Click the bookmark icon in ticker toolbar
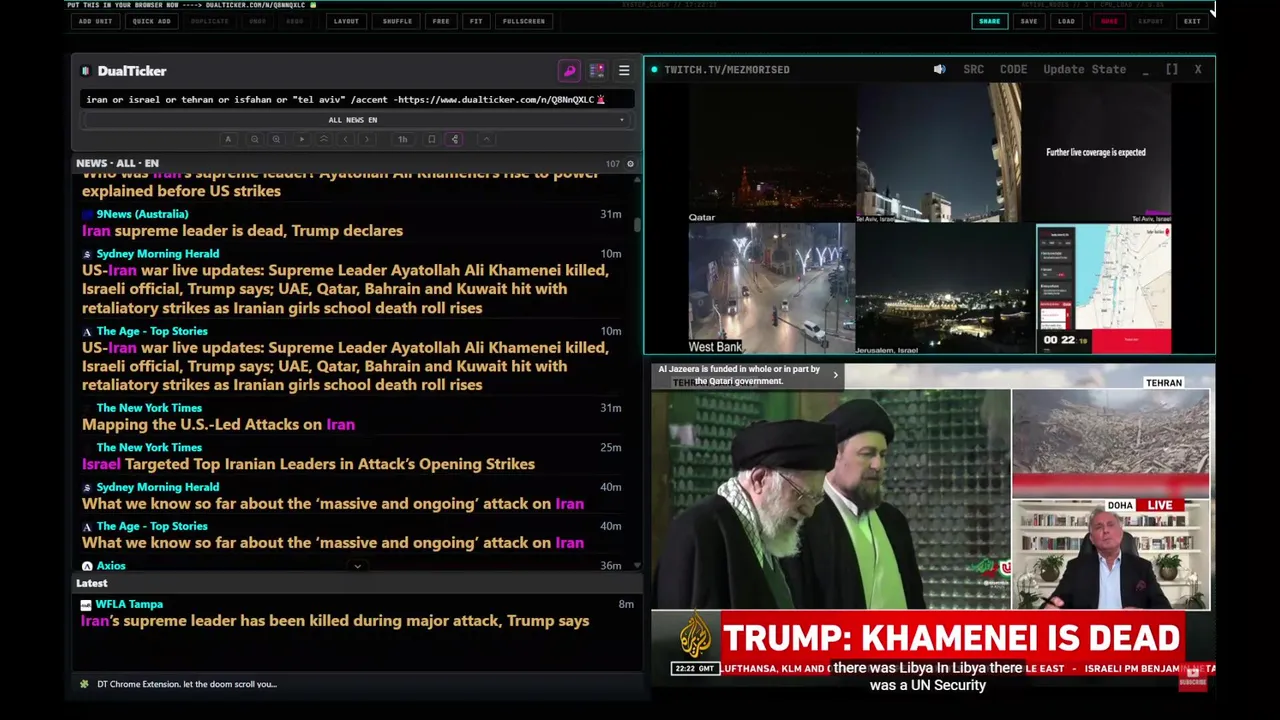1280x720 pixels. pos(431,140)
